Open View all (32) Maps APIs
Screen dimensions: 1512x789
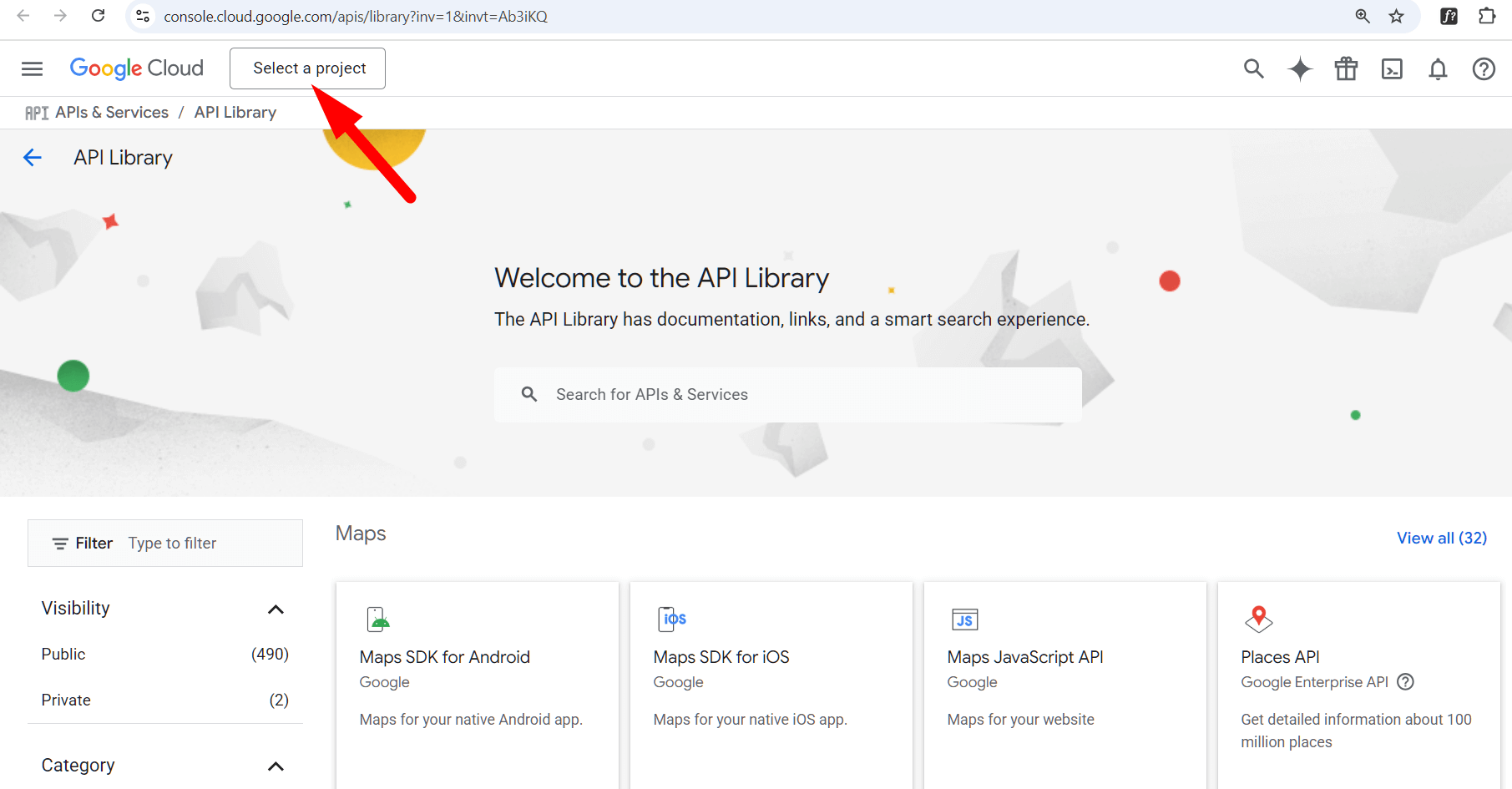coord(1442,539)
